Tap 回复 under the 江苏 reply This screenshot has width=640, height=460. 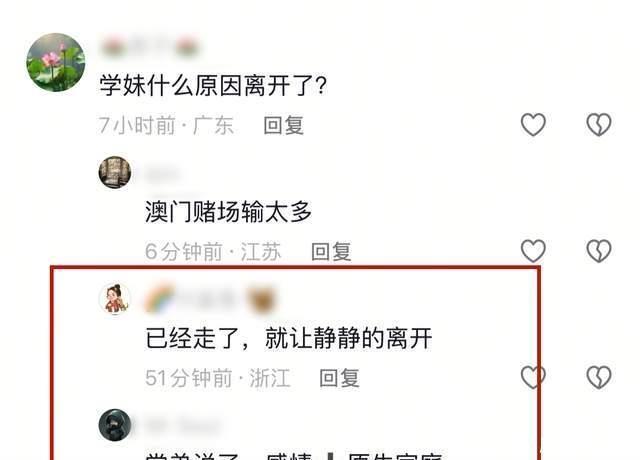331,251
